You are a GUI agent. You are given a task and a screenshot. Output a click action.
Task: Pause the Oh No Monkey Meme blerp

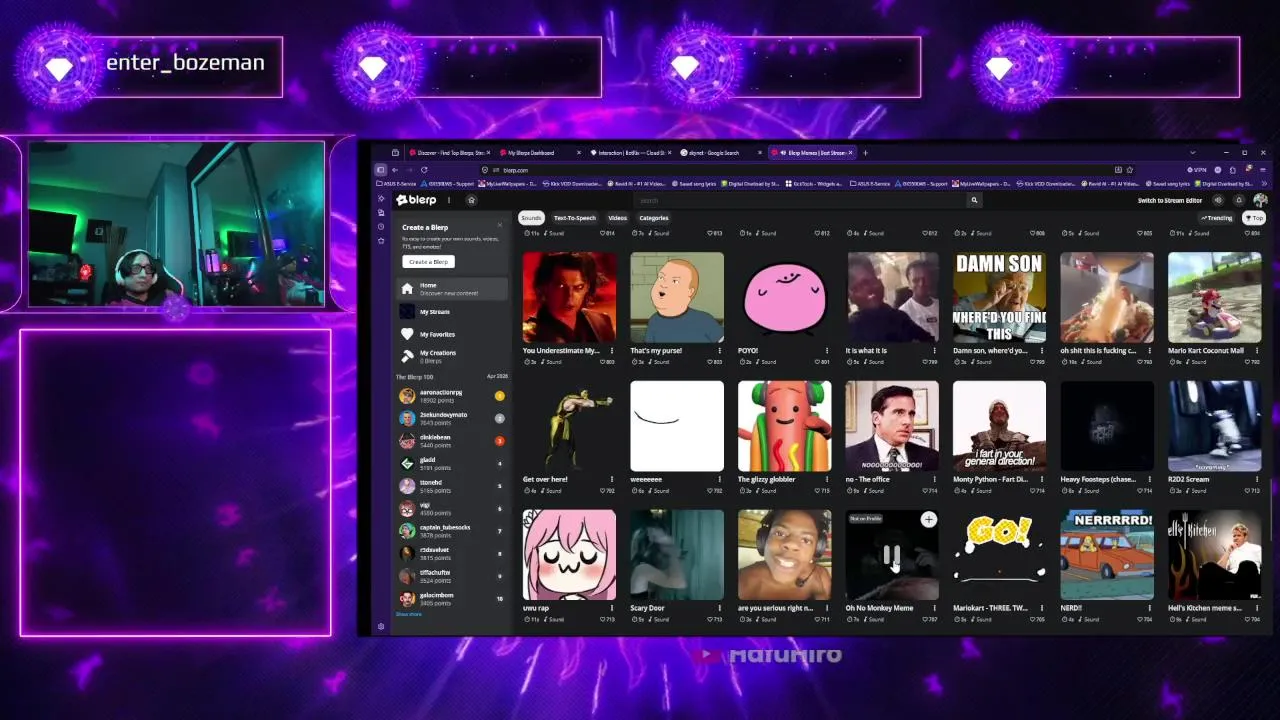pyautogui.click(x=892, y=556)
